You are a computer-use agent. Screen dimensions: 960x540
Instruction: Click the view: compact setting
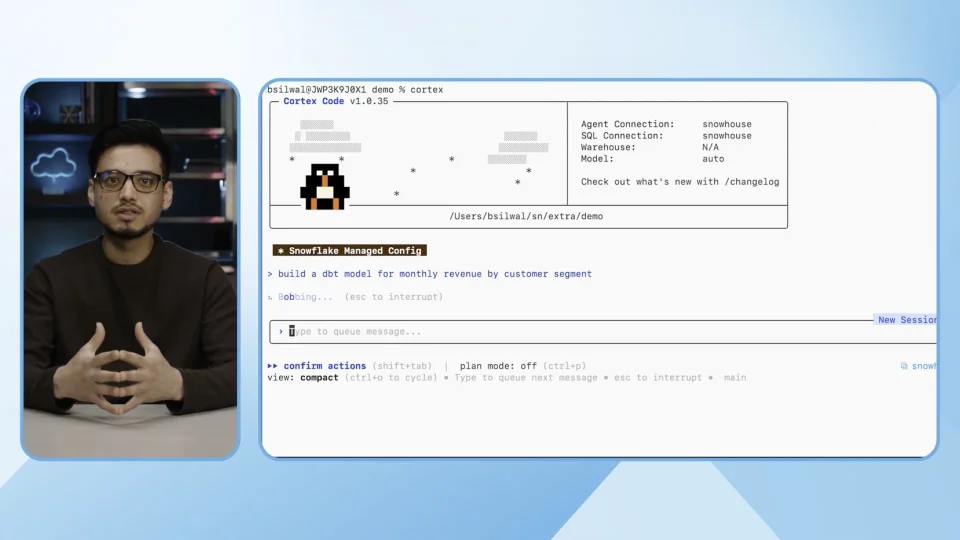coord(303,377)
